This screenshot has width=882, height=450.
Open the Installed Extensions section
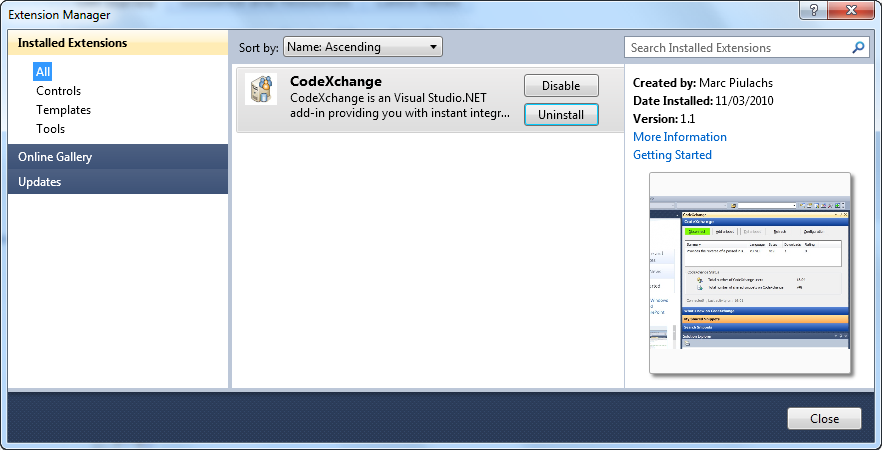118,43
